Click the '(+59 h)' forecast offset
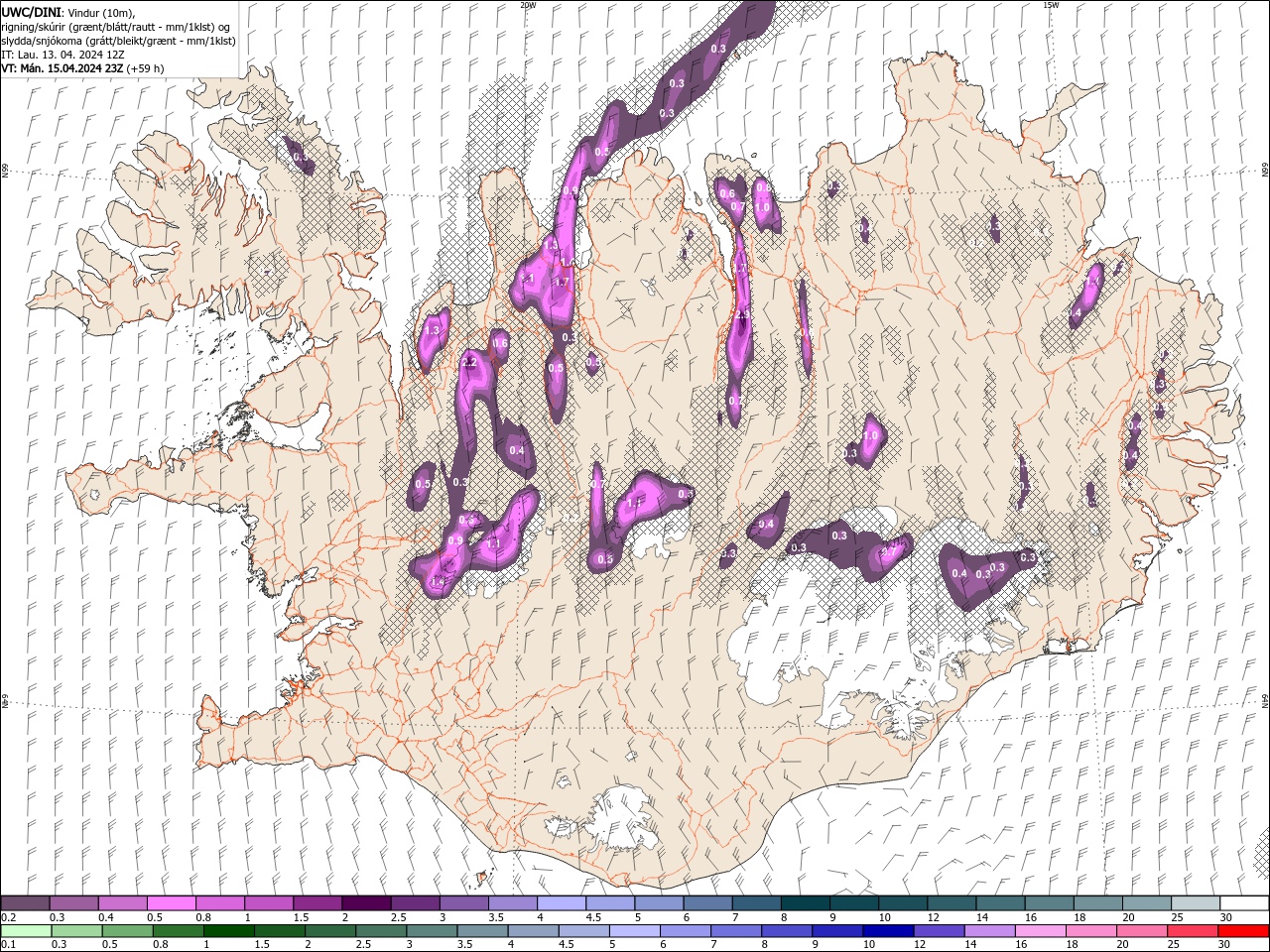Image resolution: width=1270 pixels, height=952 pixels. coord(146,68)
